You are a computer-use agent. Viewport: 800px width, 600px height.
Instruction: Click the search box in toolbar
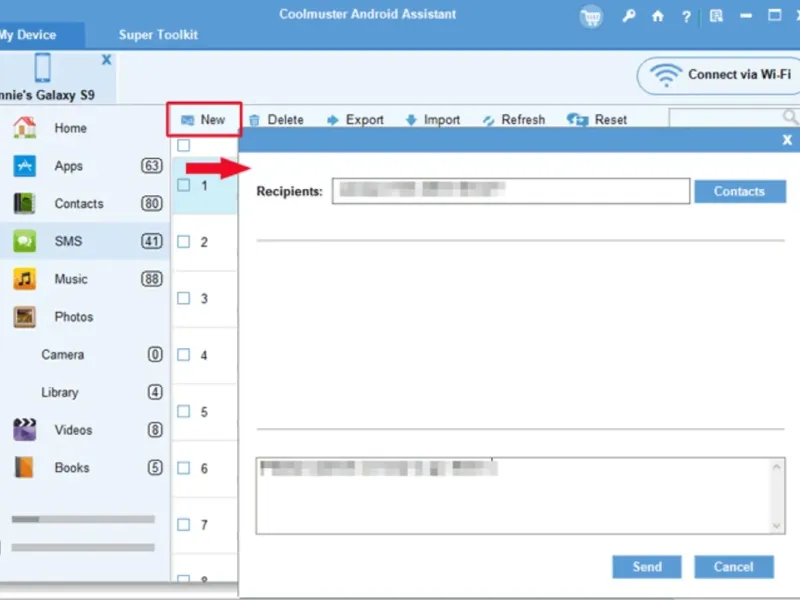(x=734, y=118)
